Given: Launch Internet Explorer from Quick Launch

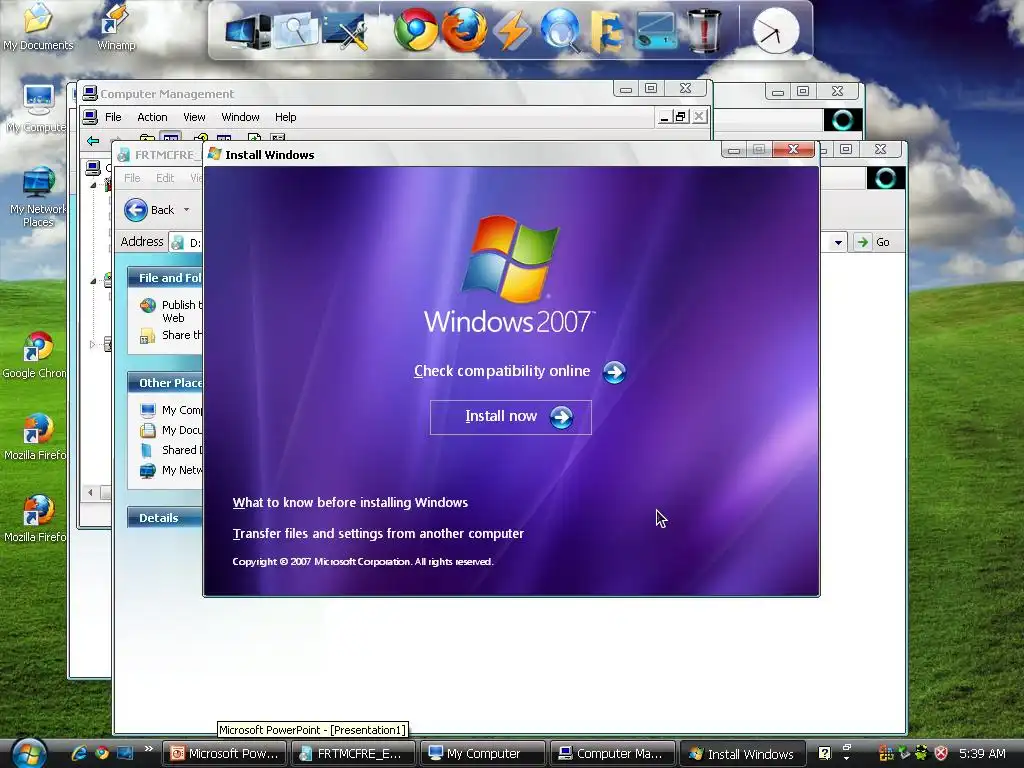Looking at the screenshot, I should pos(79,753).
